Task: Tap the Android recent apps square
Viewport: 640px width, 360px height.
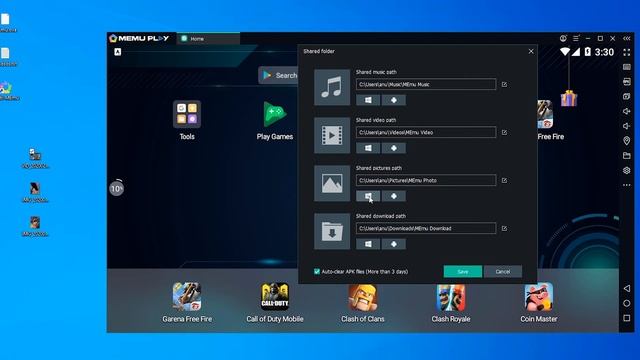Action: click(x=627, y=318)
